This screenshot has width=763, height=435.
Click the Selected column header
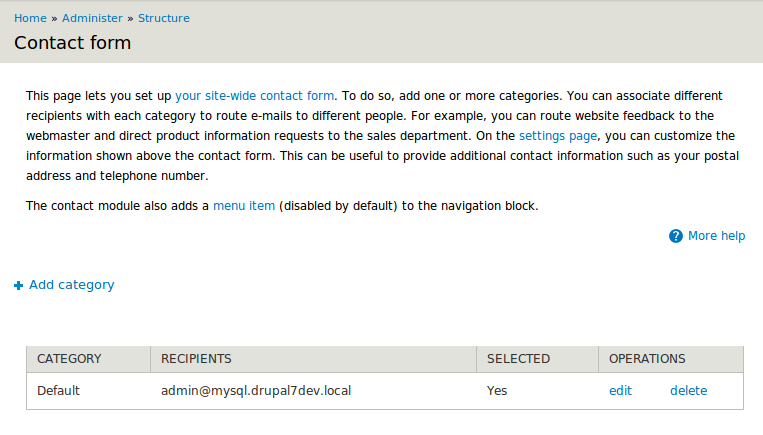tap(518, 359)
